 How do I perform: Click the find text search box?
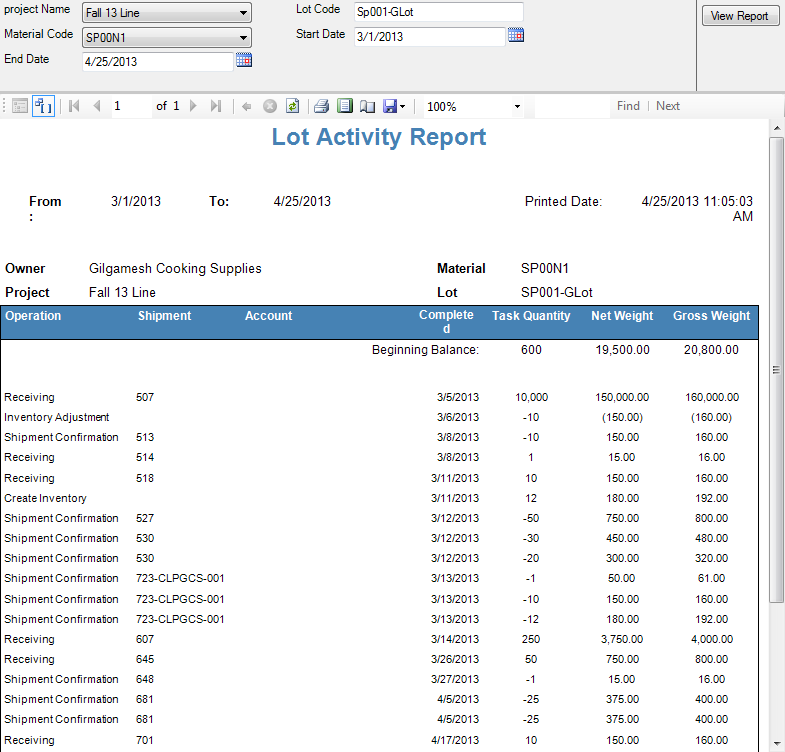tap(572, 106)
